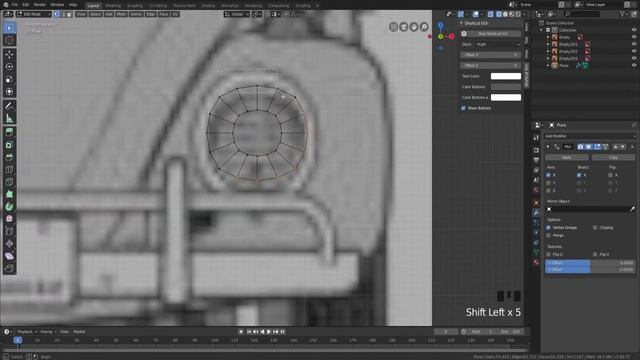Screen dimensions: 640x360
Task: Select the Inset Faces tool
Action: point(9,145)
